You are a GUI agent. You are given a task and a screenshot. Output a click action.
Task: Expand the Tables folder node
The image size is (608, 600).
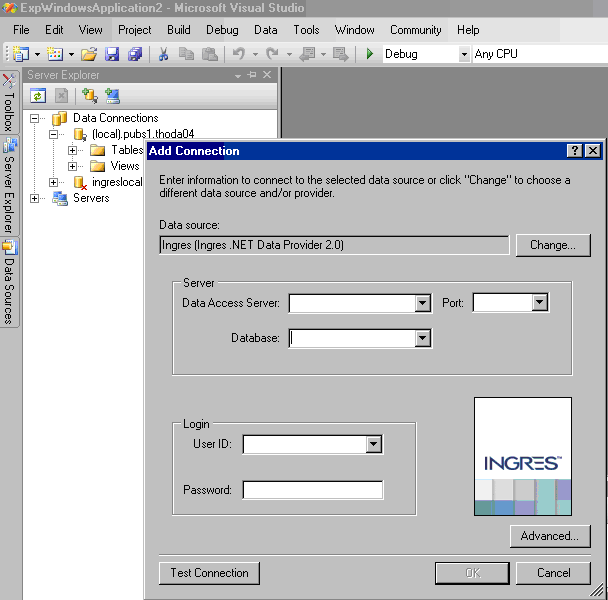pos(73,150)
